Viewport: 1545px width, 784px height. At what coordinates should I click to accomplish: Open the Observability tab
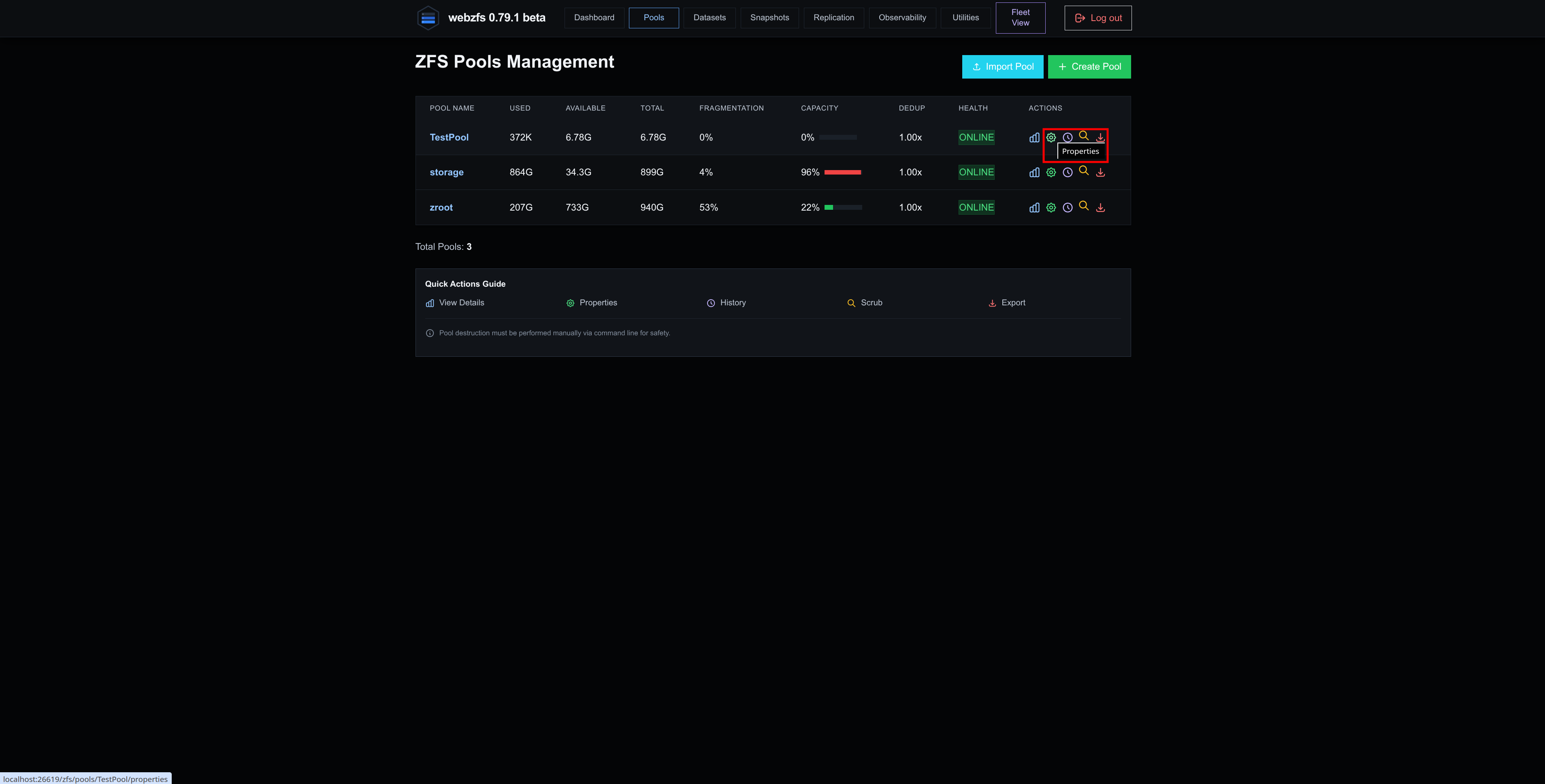pos(901,17)
